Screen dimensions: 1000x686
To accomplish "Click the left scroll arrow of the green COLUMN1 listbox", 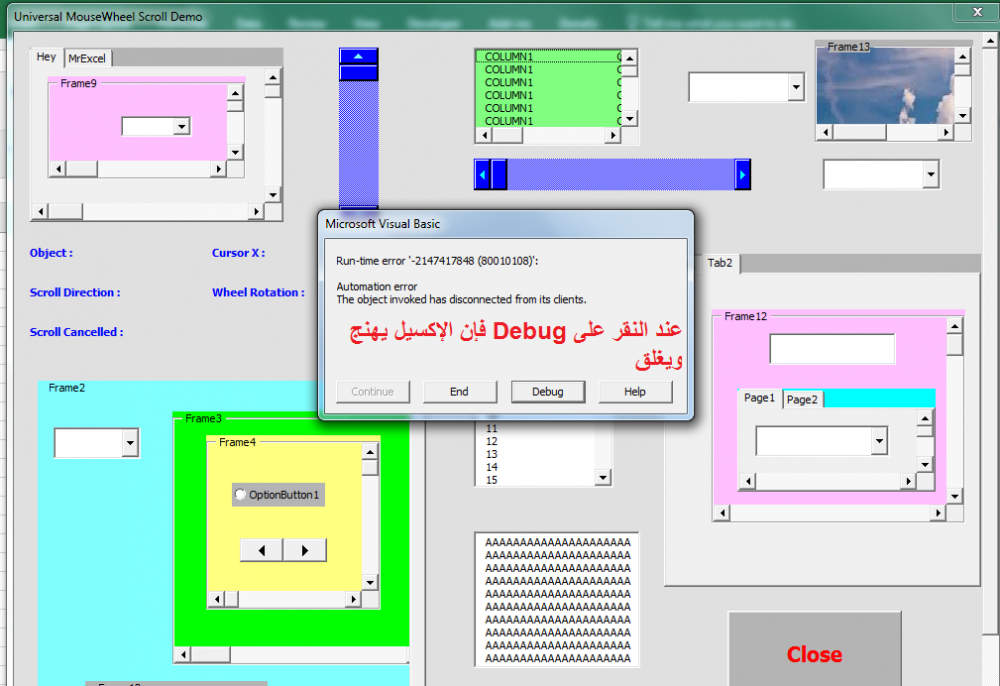I will 485,135.
